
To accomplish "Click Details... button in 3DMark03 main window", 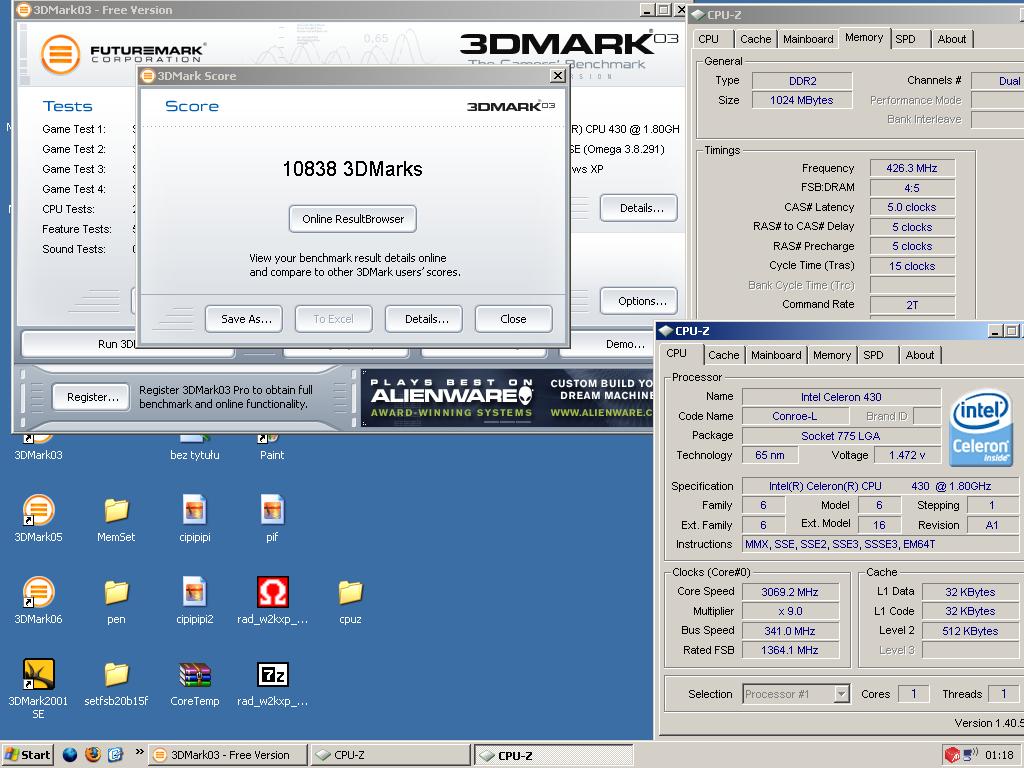I will [x=640, y=208].
